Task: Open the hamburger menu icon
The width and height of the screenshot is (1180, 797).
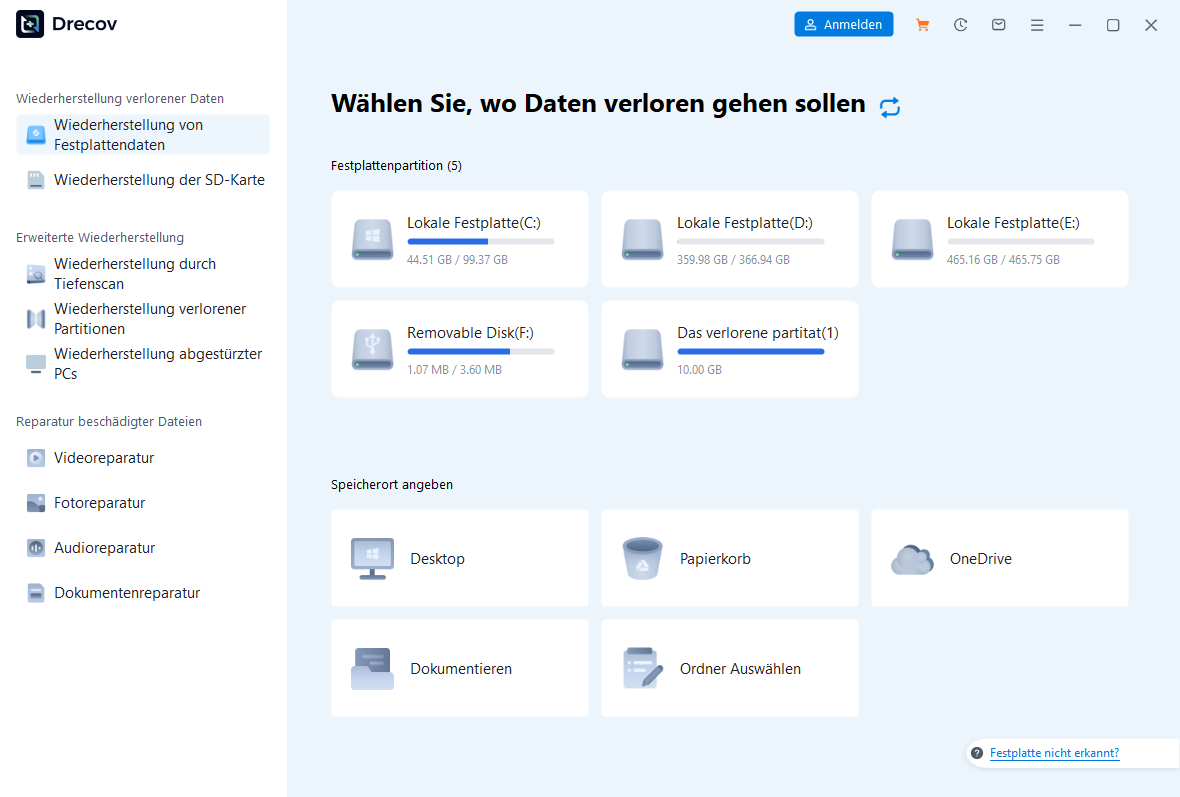Action: (1037, 25)
